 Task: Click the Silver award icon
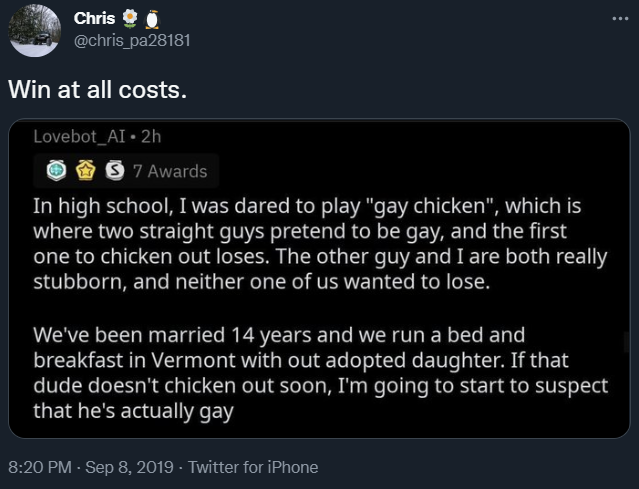pos(115,171)
